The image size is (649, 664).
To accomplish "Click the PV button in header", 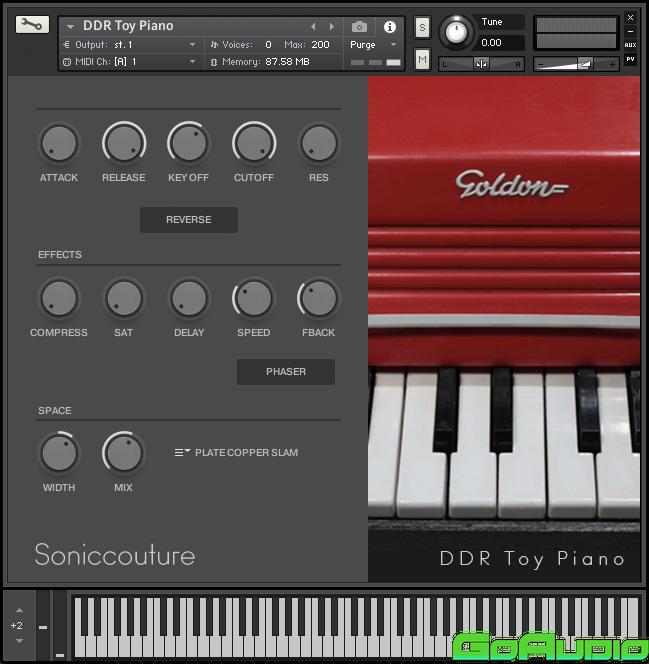I will click(x=630, y=59).
